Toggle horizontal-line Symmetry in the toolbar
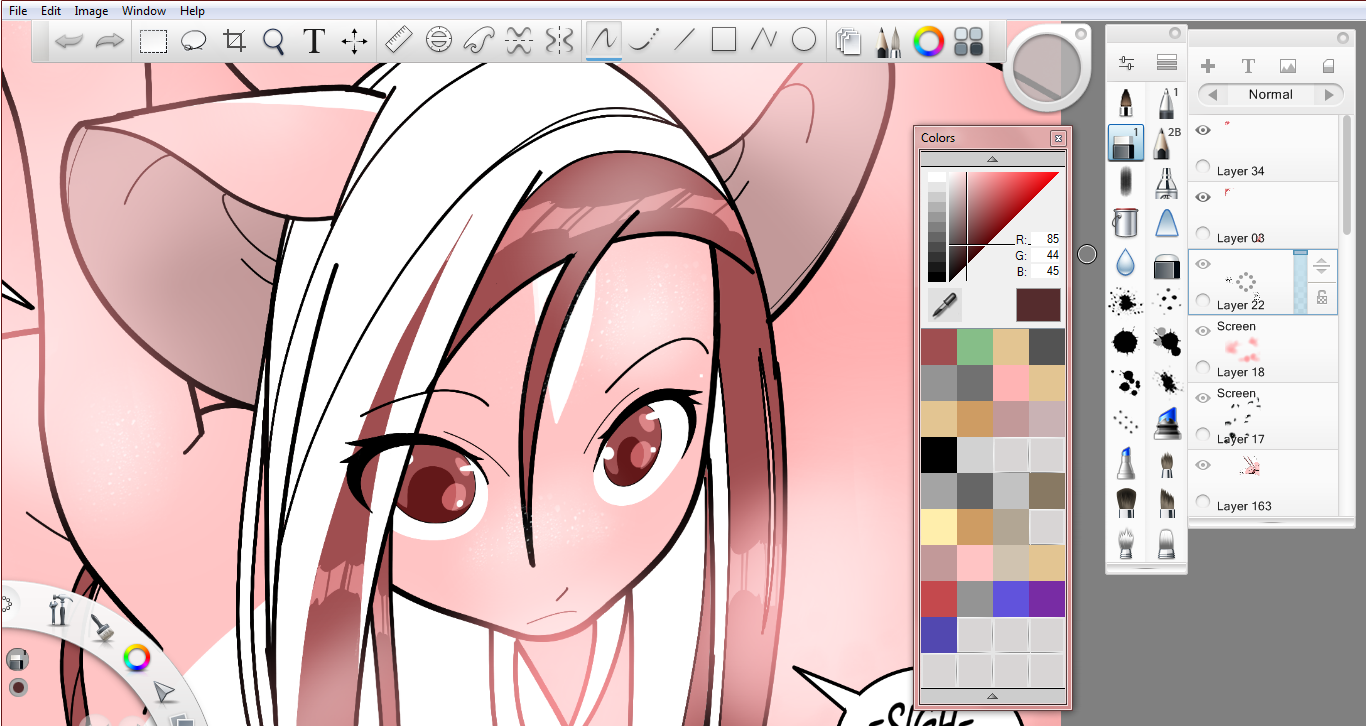This screenshot has width=1366, height=726. tap(518, 41)
